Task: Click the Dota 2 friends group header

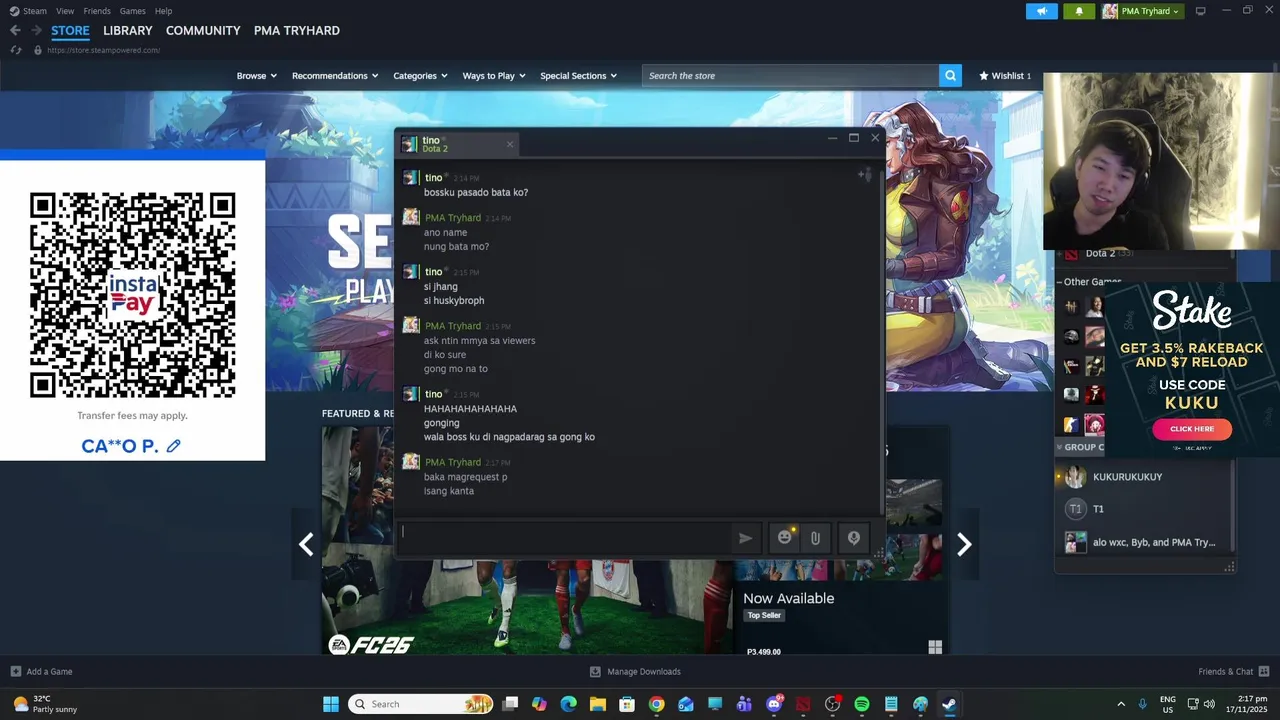Action: 1100,253
